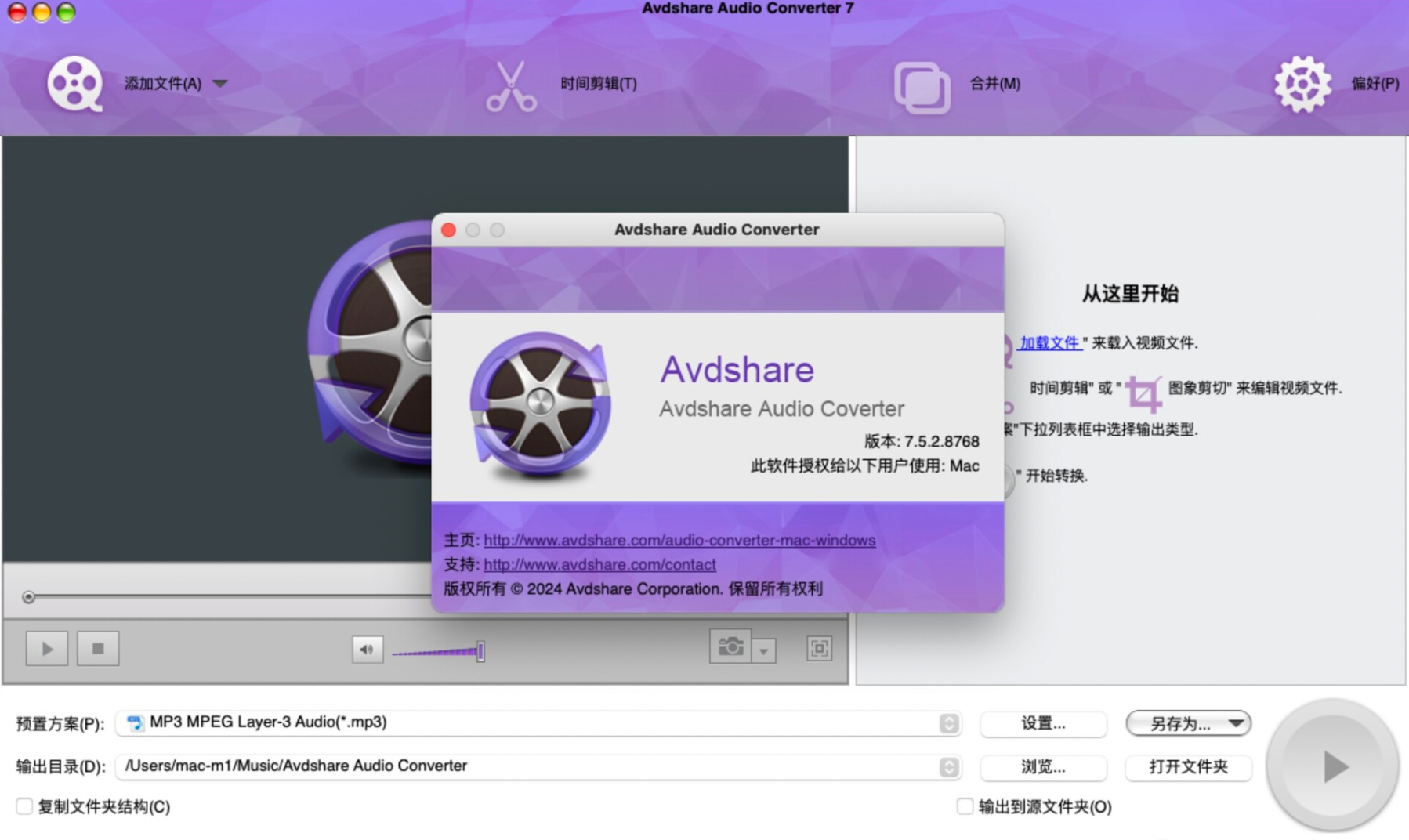
Task: Click the film reel Add File icon
Action: pyautogui.click(x=74, y=83)
